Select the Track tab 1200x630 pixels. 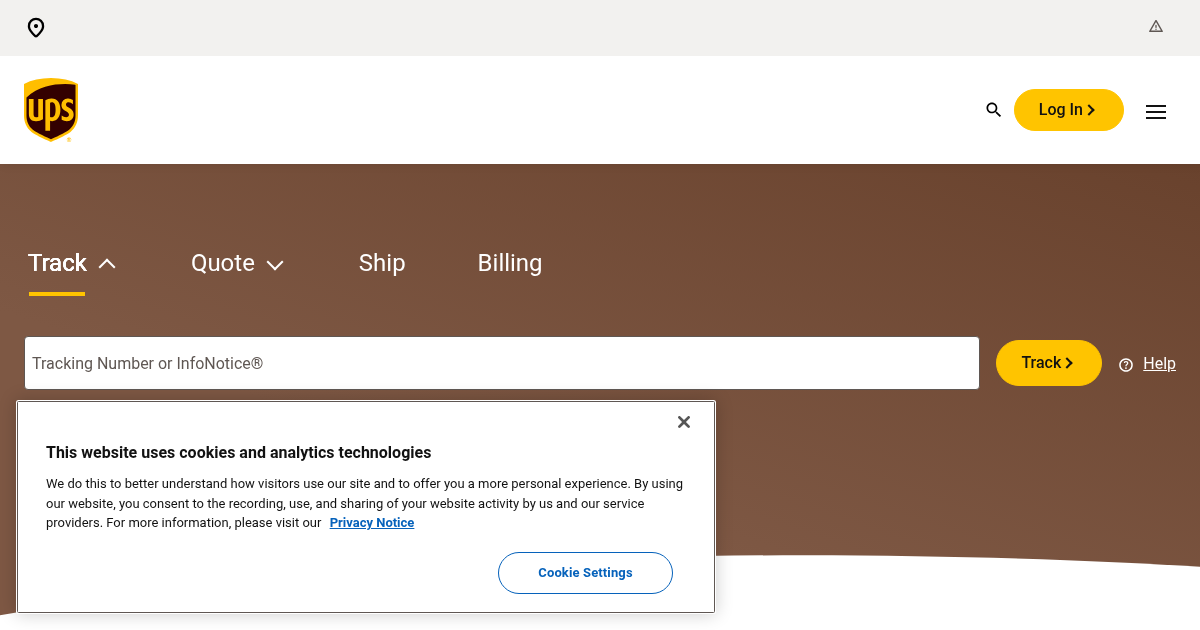pyautogui.click(x=57, y=263)
